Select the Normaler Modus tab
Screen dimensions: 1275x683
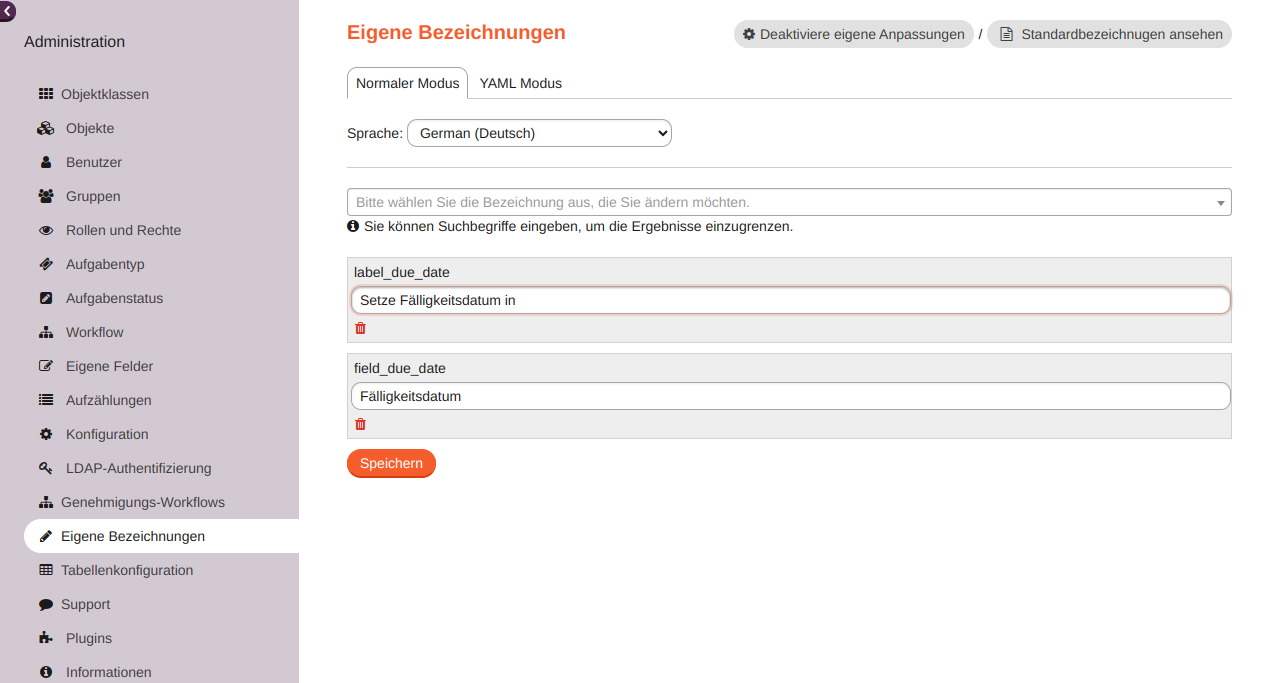coord(407,83)
